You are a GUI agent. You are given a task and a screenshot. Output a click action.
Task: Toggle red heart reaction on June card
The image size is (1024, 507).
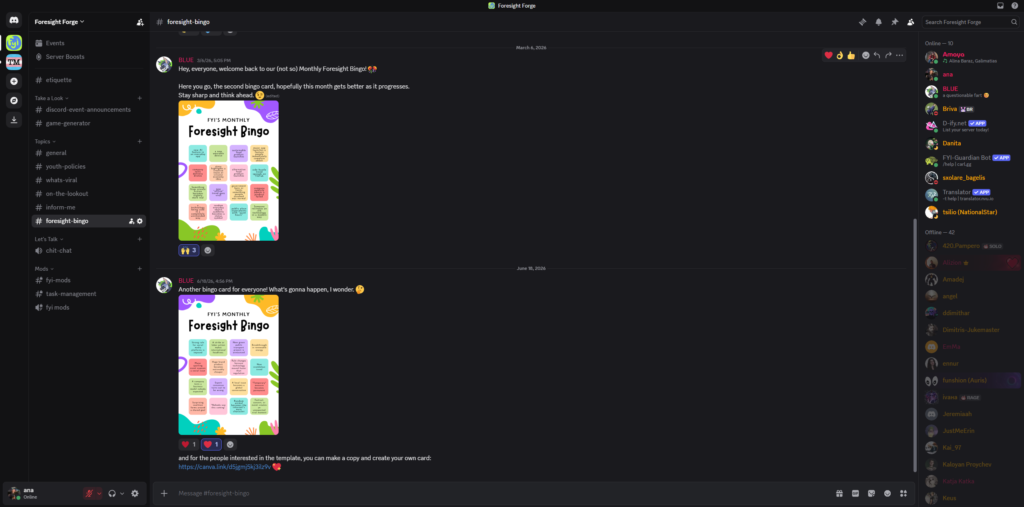tap(188, 444)
